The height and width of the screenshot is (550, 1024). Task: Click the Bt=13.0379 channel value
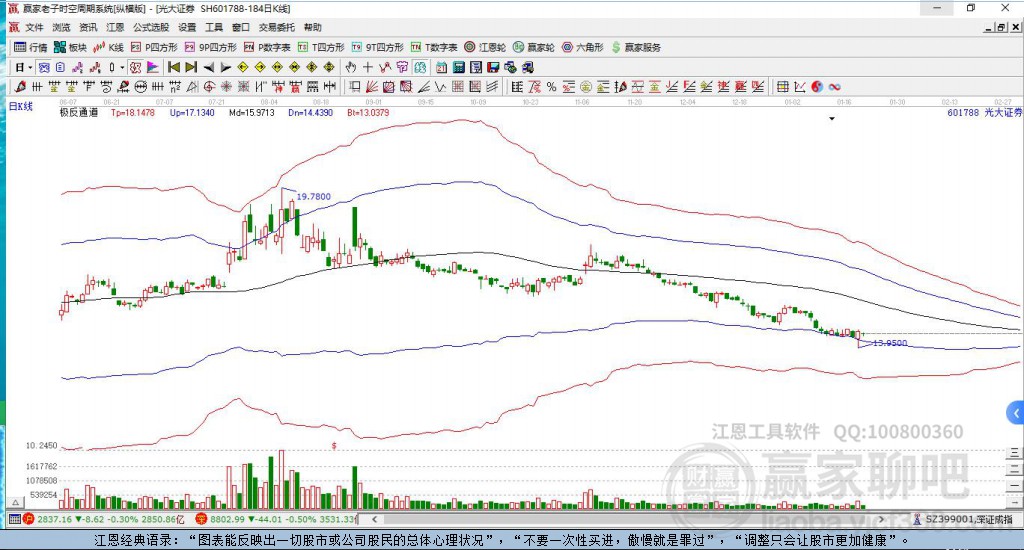[368, 112]
